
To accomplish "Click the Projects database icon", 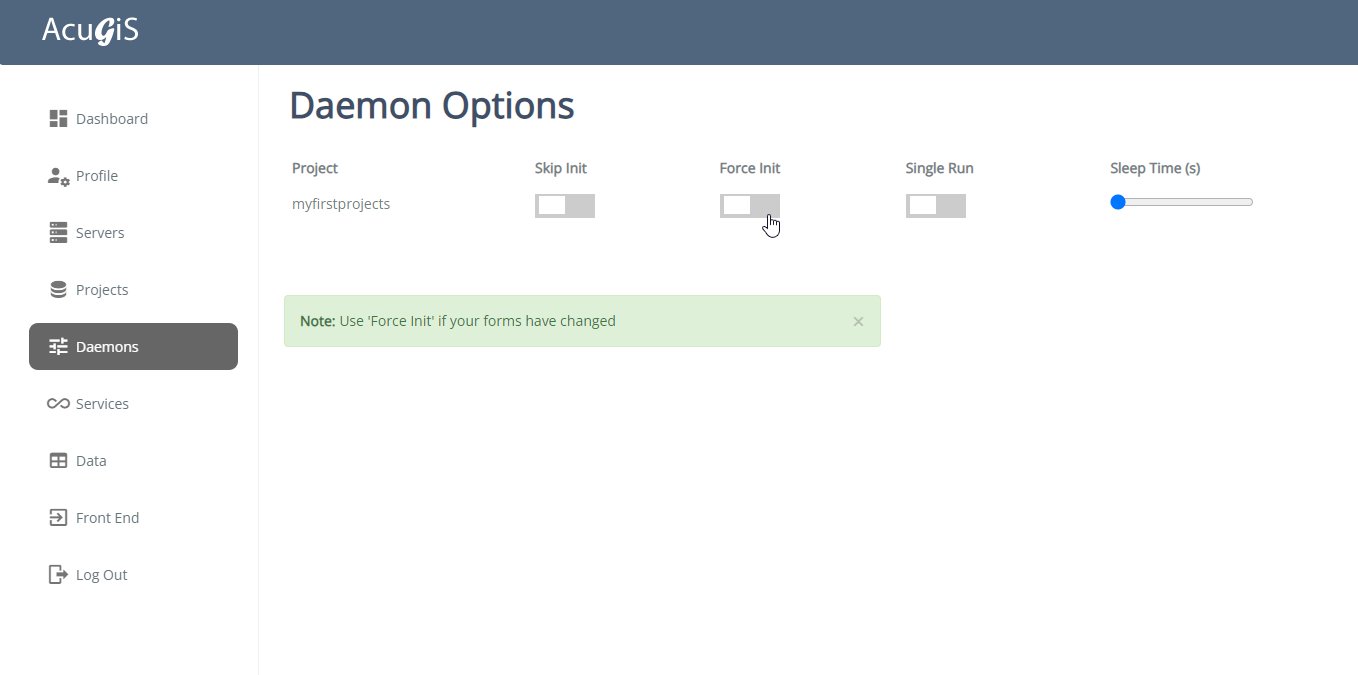I will tap(58, 290).
